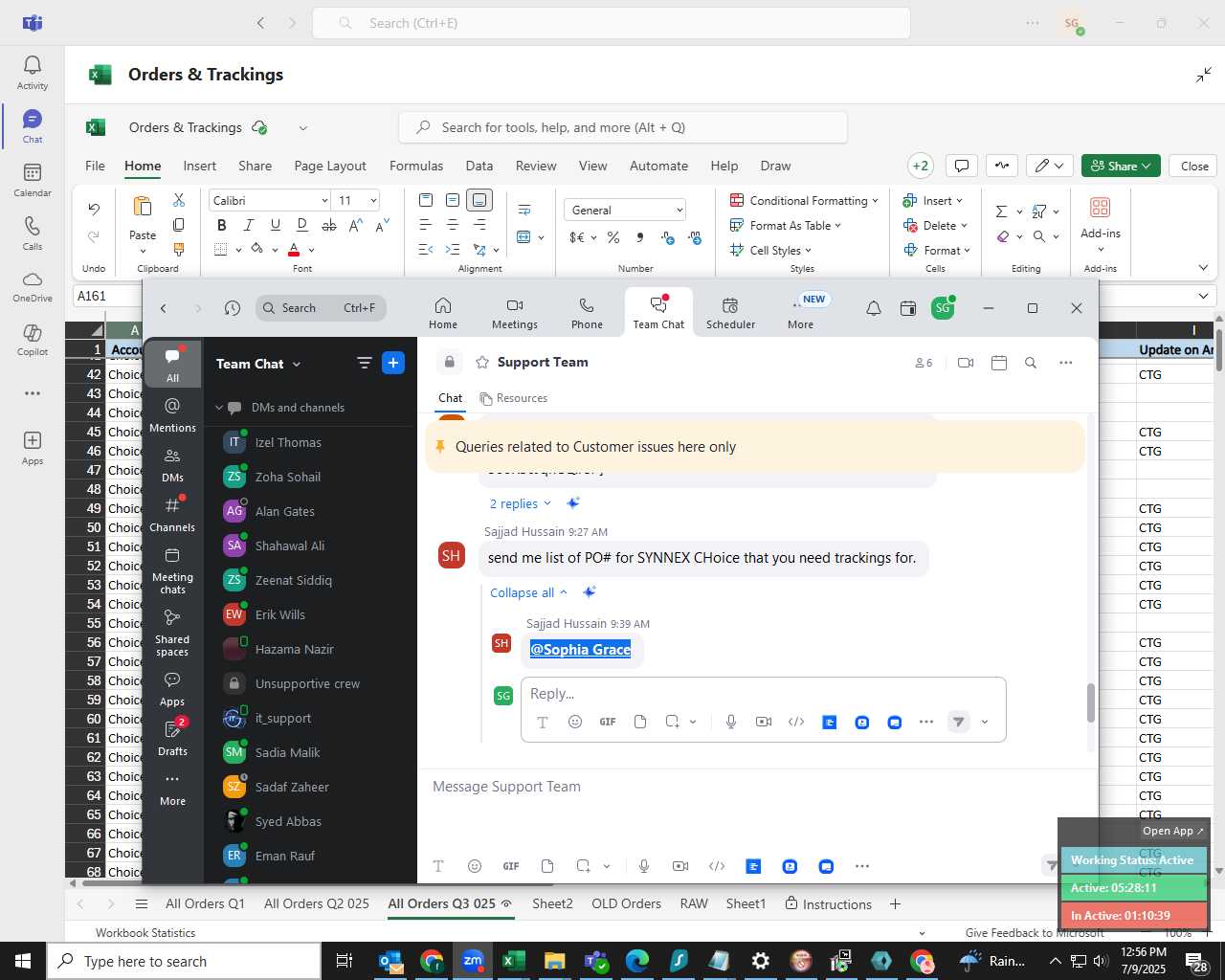
Task: Click Excel Close button
Action: (1194, 166)
